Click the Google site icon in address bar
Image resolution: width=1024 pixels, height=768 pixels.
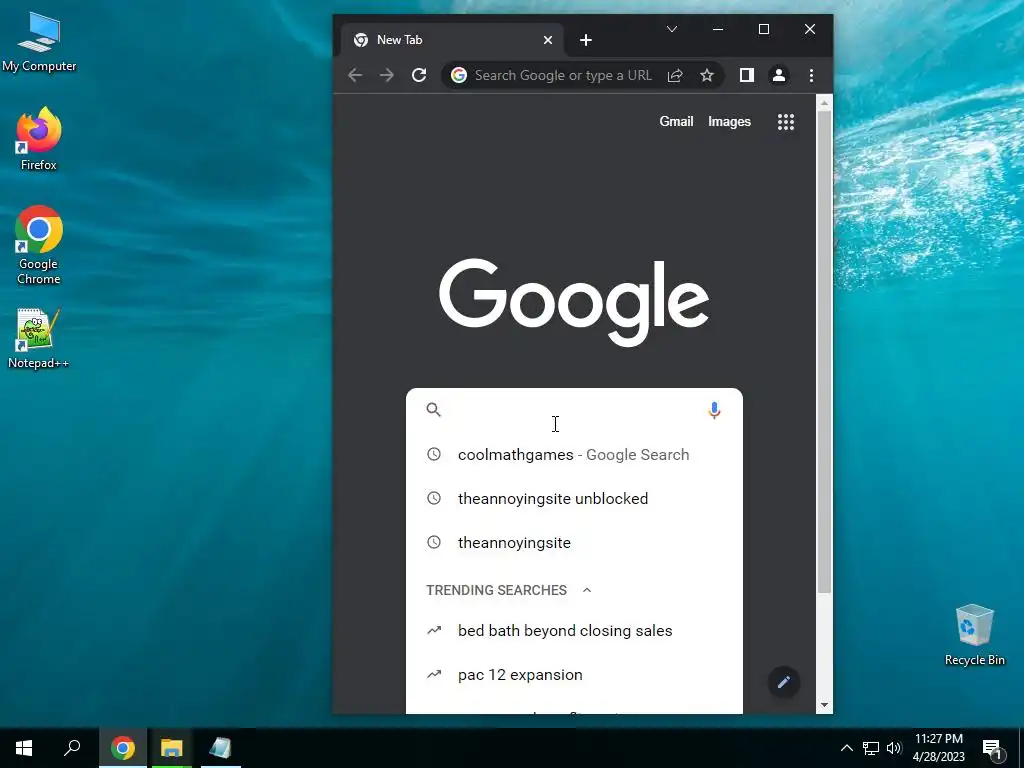(x=459, y=75)
